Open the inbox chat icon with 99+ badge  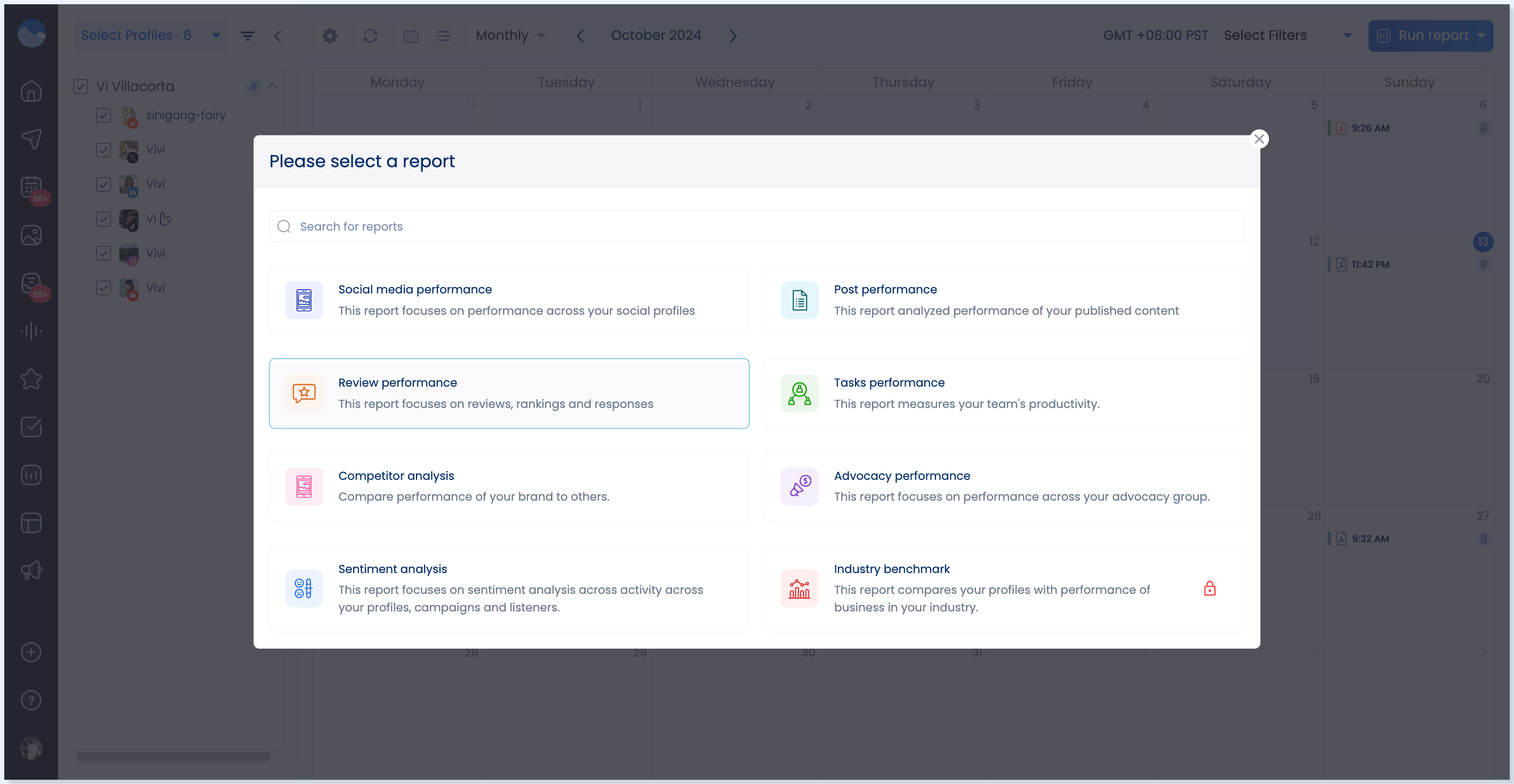(31, 283)
